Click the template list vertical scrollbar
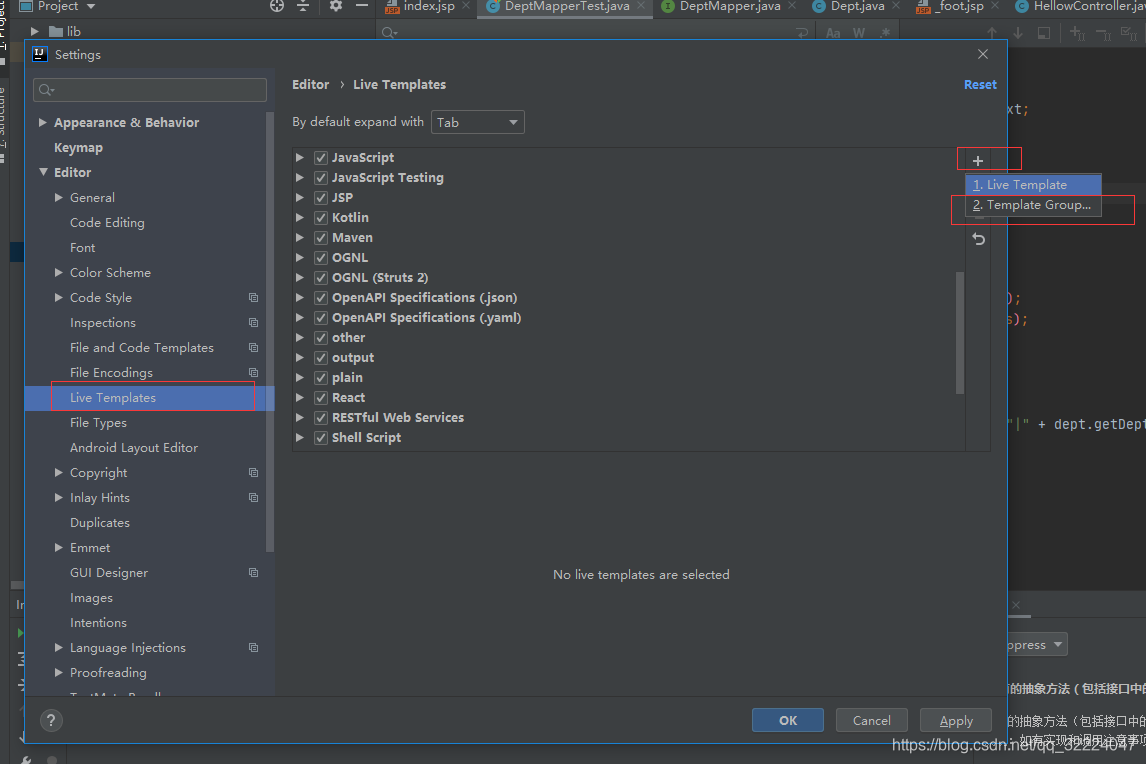 tap(960, 333)
